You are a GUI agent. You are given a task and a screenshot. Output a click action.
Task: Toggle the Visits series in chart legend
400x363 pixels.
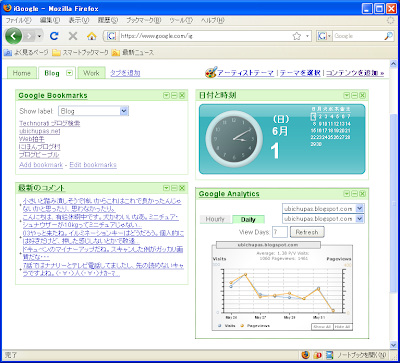(228, 326)
